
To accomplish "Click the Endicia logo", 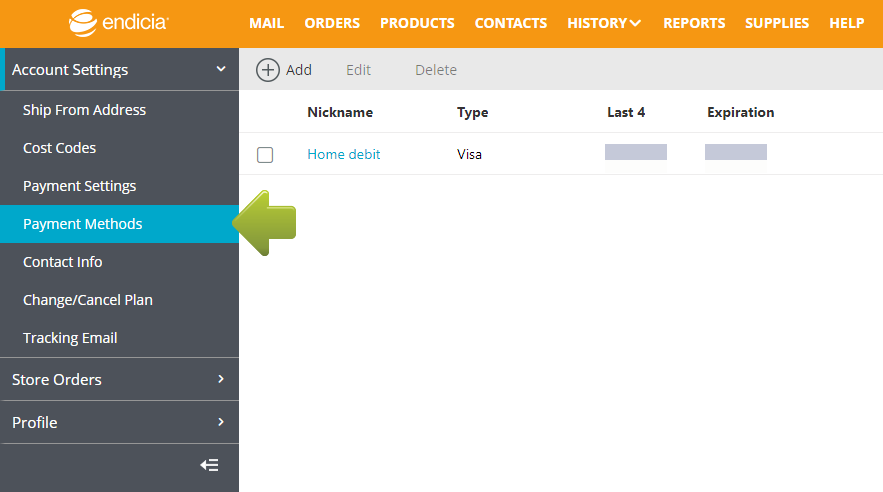I will [119, 22].
